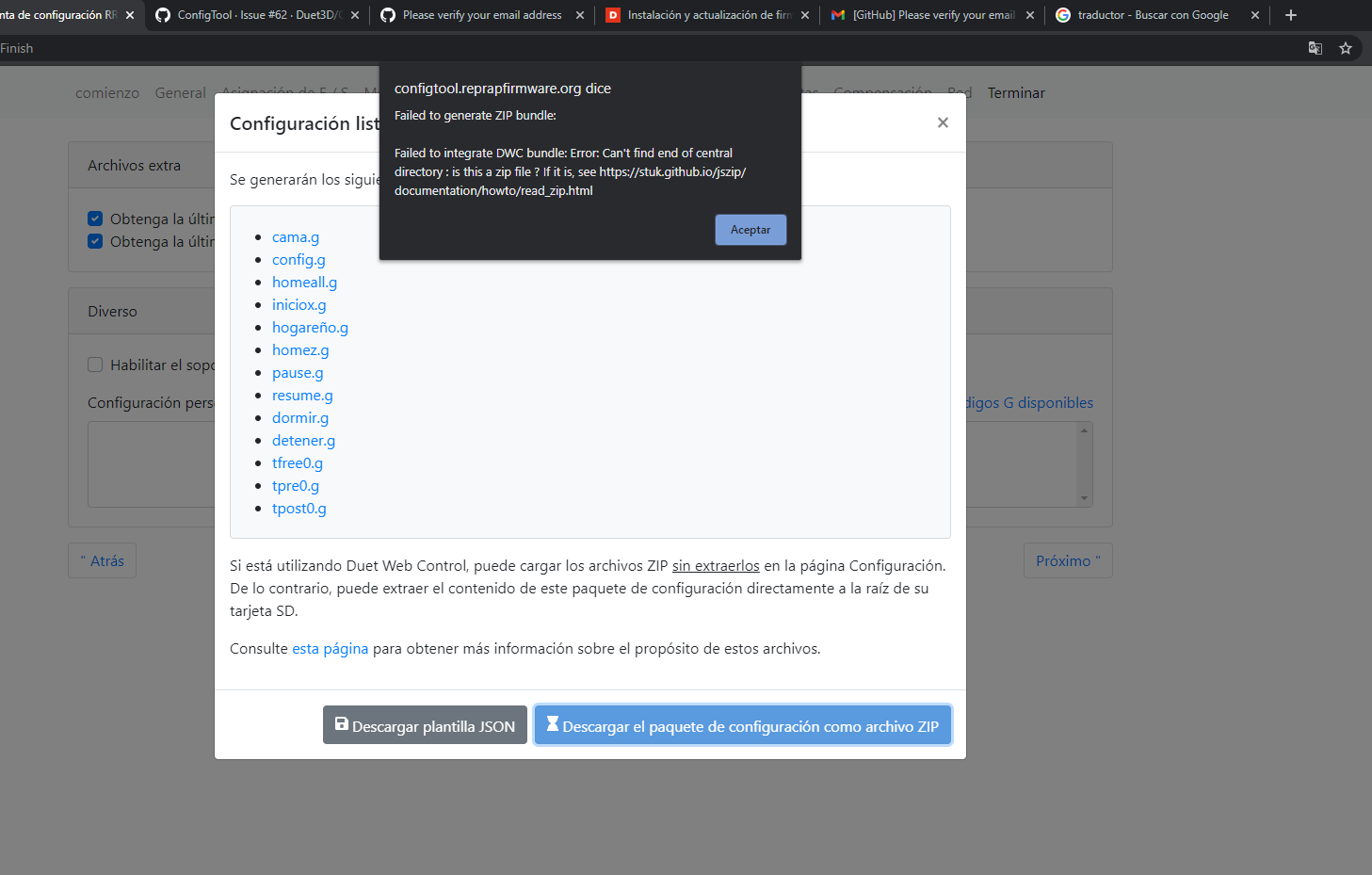Enable the Habilitar el soporte checkbox

(94, 365)
